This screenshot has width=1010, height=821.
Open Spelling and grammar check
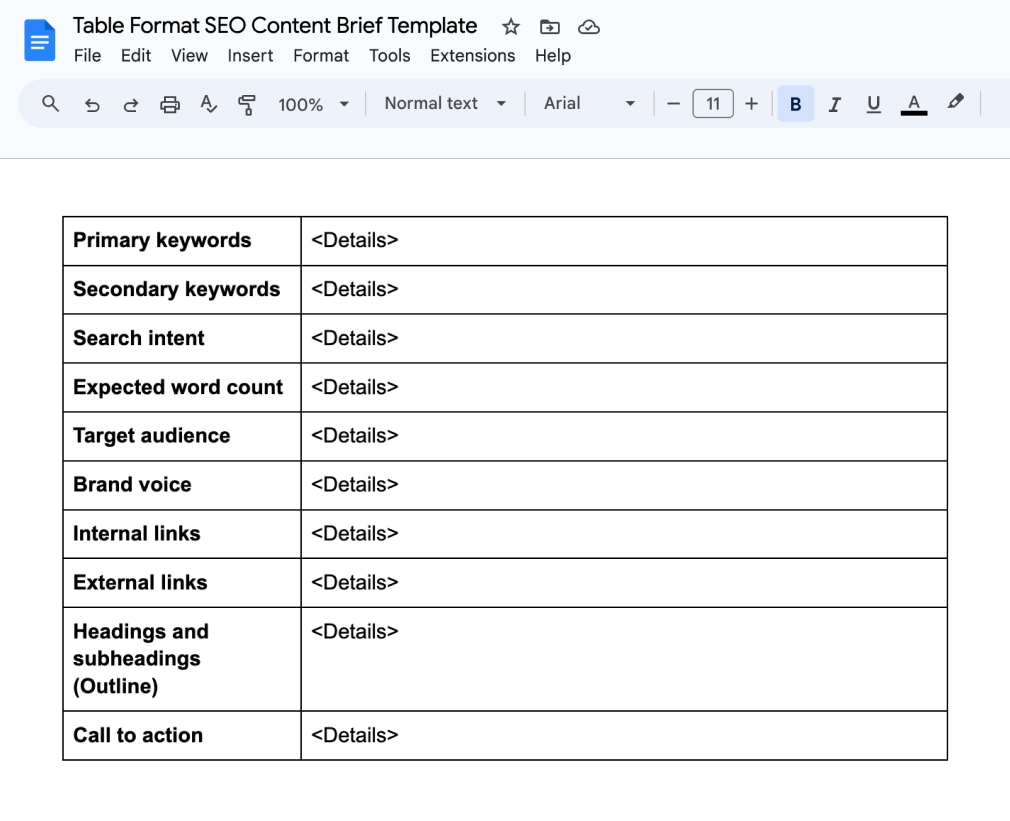(208, 103)
